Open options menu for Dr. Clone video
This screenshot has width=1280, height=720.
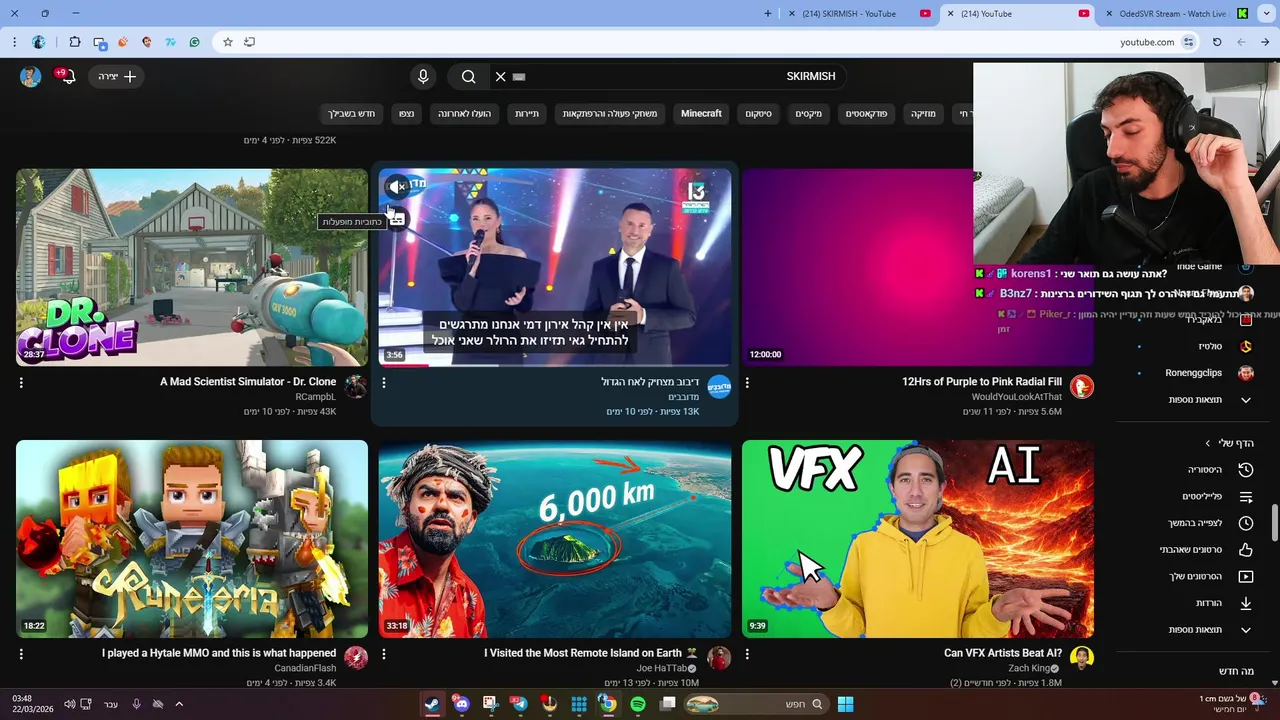21,383
